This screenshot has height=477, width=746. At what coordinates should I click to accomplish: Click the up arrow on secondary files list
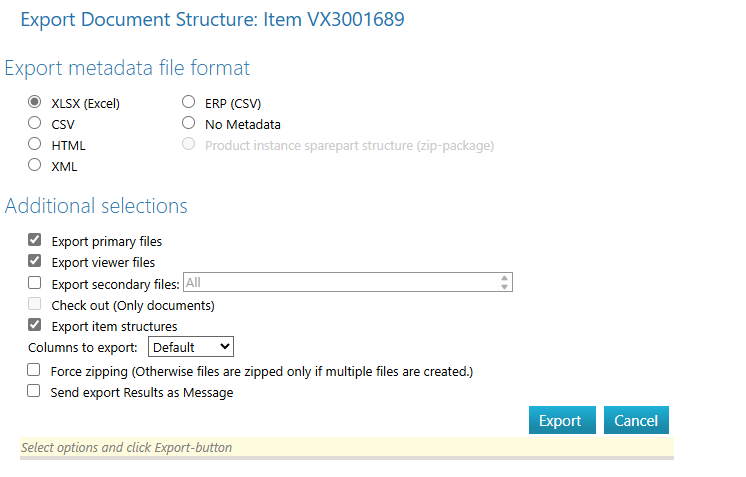[x=505, y=278]
